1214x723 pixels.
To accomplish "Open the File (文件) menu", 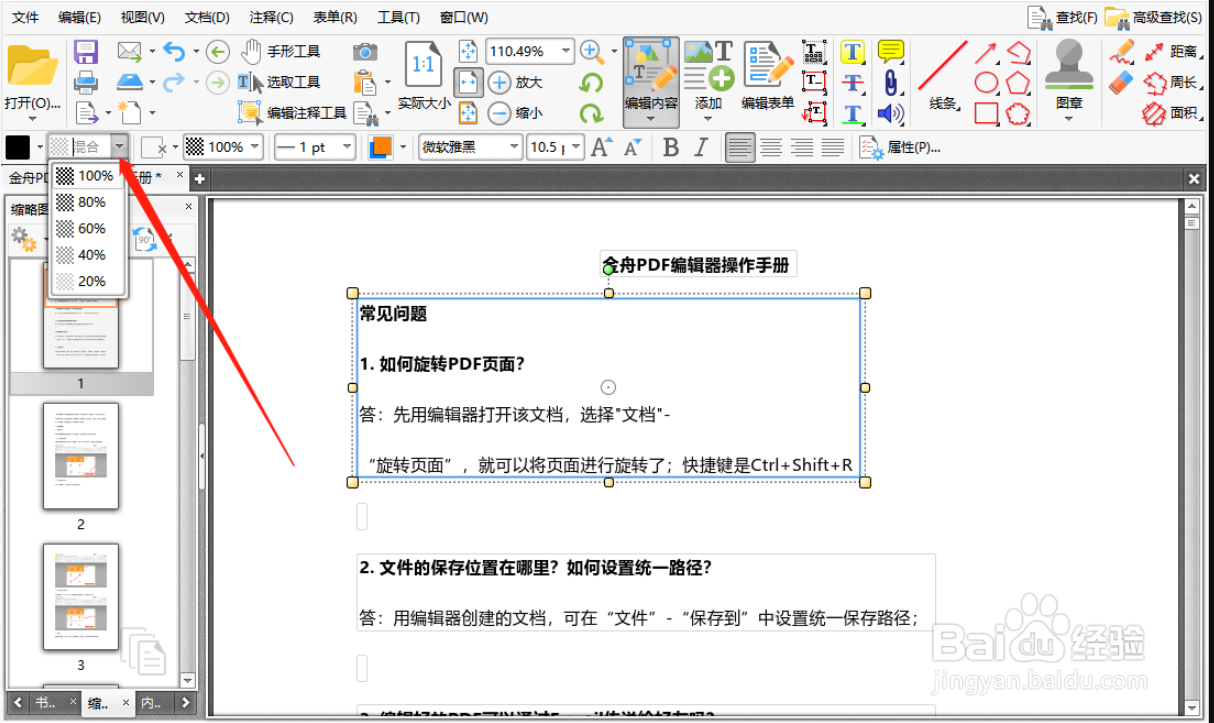I will pos(25,17).
